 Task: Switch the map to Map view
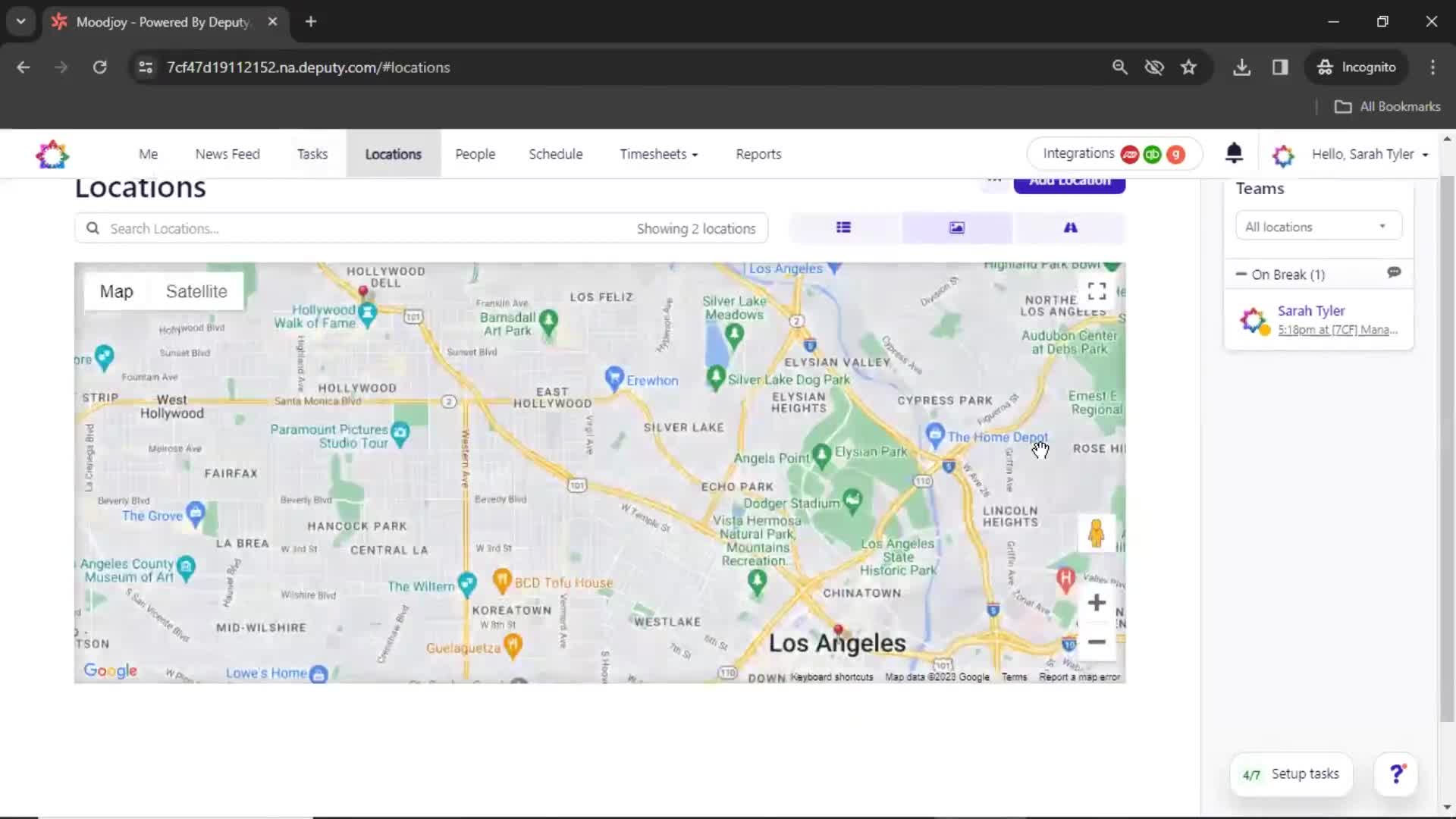116,291
